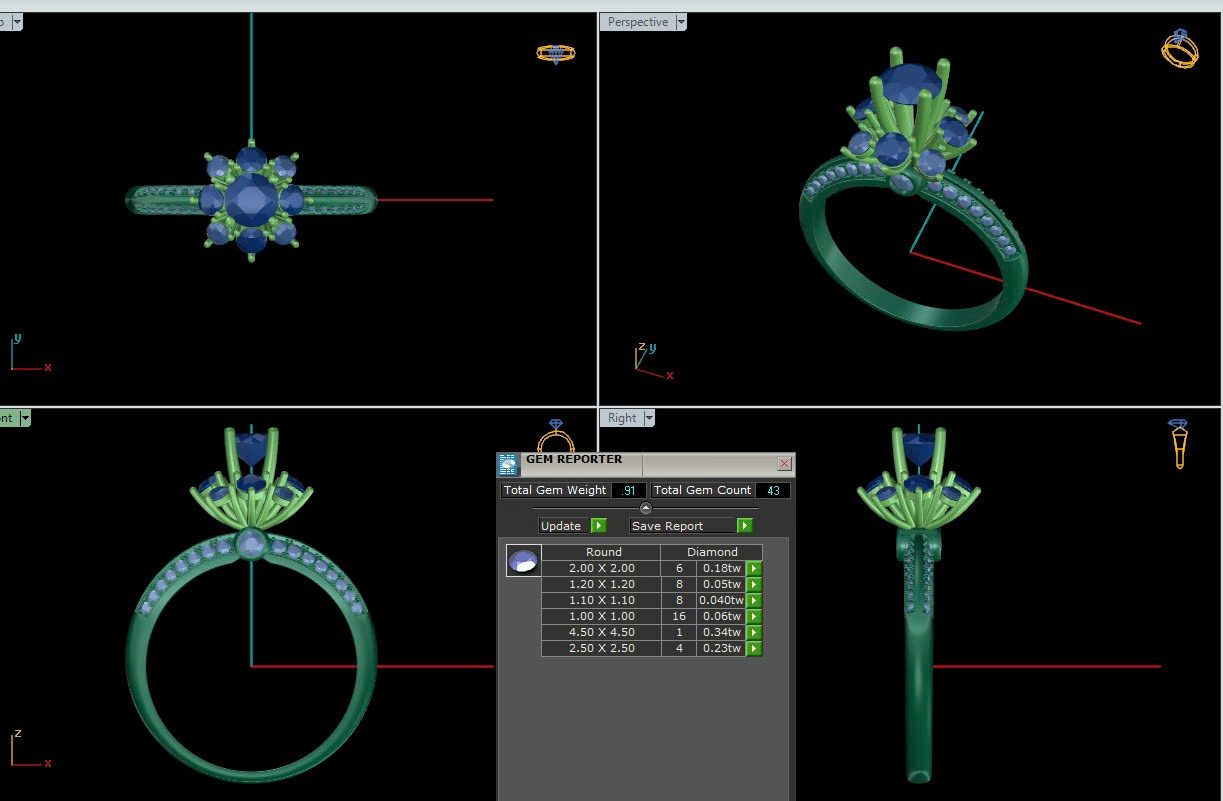
Task: Click green arrow next to Save Report
Action: [x=744, y=526]
